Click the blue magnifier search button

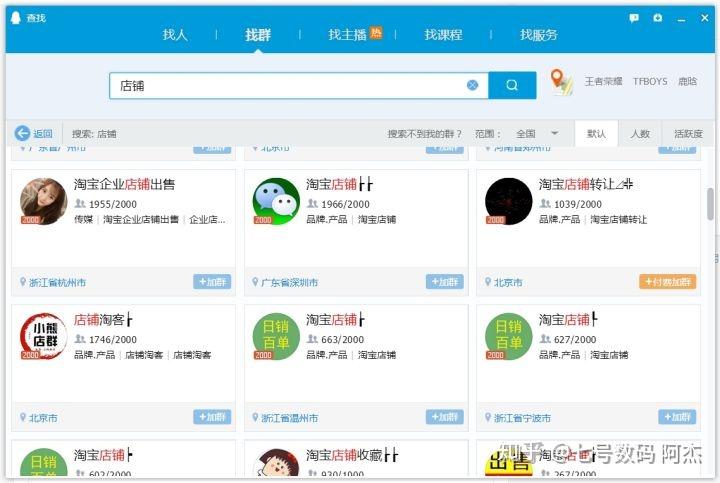point(512,85)
